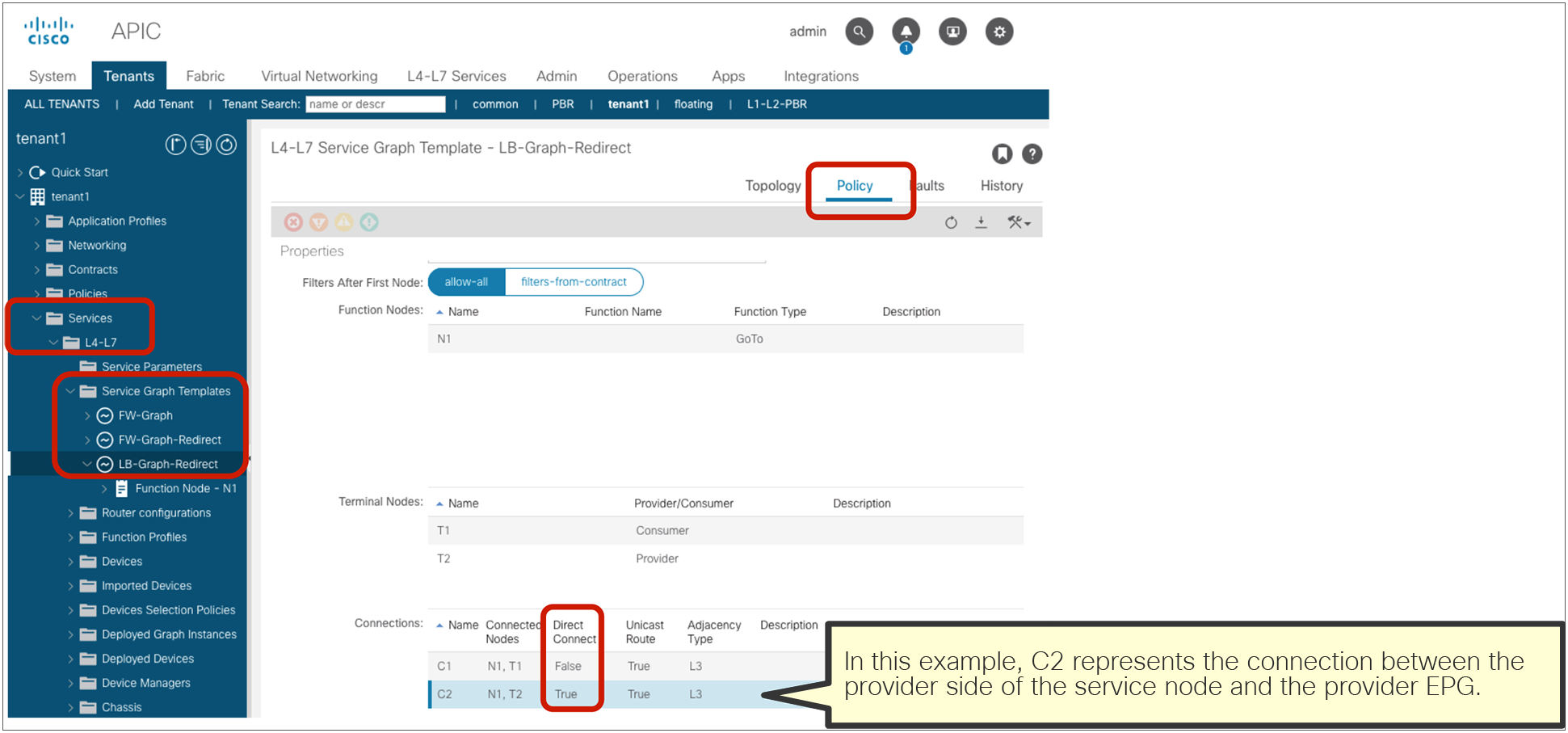
Task: Open the notifications bell icon
Action: pyautogui.click(x=906, y=32)
